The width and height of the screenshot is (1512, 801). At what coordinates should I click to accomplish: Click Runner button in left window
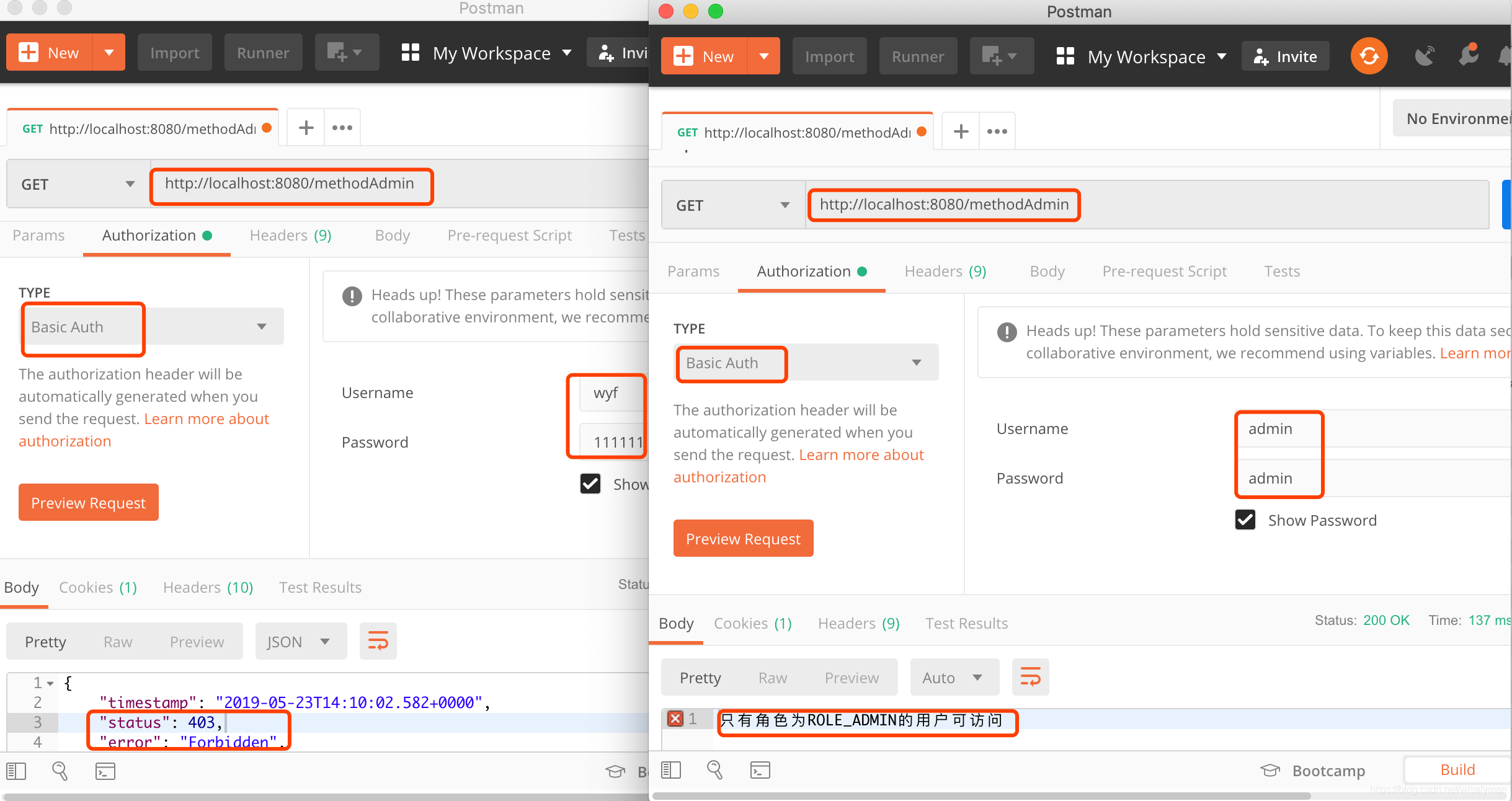coord(263,53)
